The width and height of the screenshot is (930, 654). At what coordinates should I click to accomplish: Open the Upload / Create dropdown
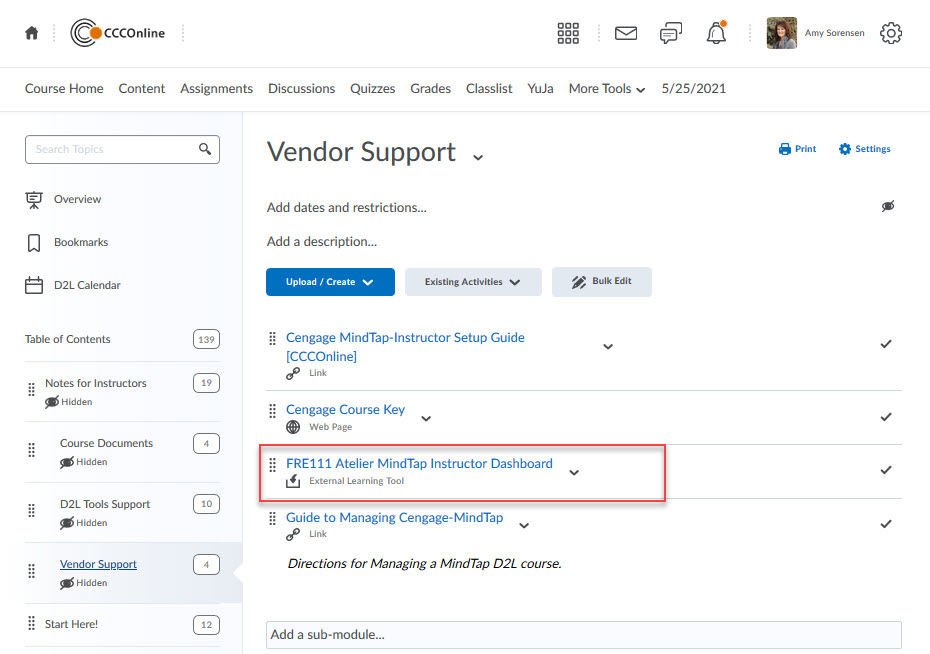click(x=330, y=282)
